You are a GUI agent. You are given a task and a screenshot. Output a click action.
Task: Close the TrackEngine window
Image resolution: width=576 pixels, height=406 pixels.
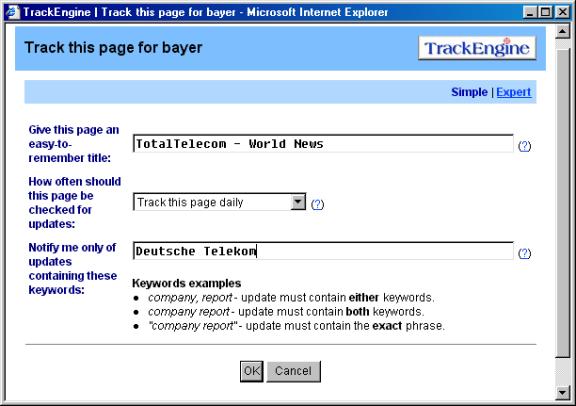coord(562,12)
